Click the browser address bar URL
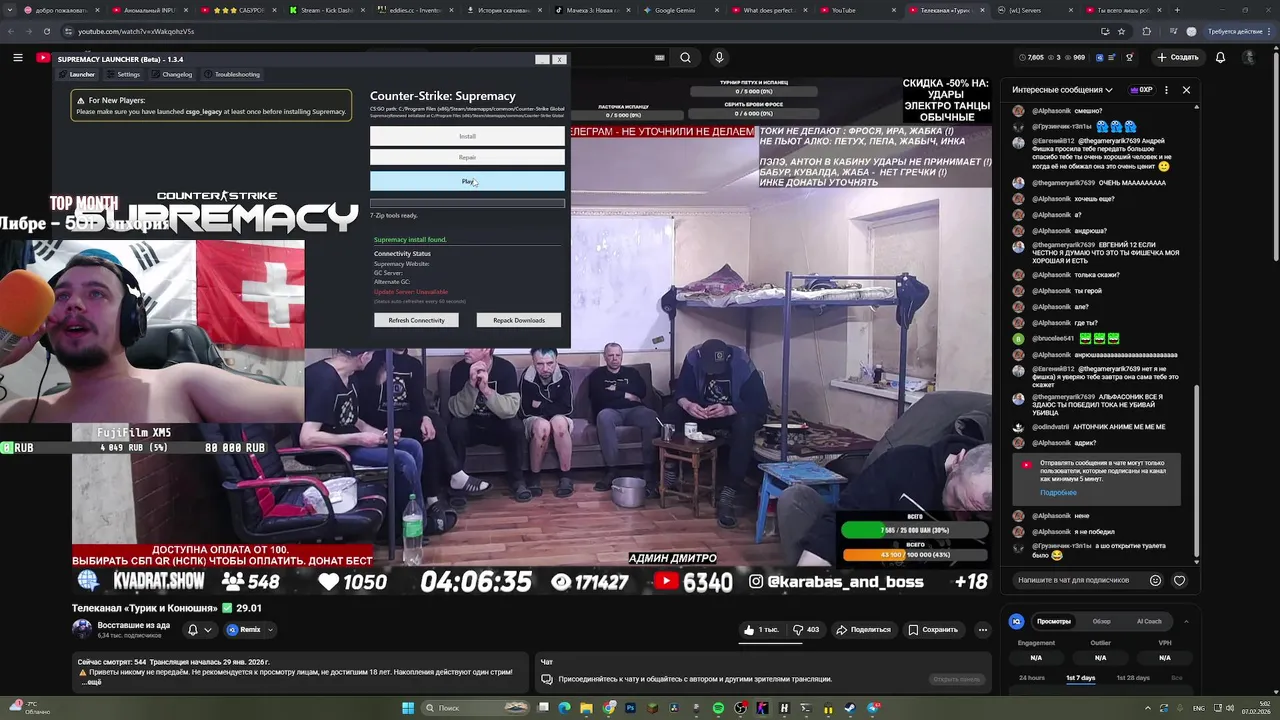This screenshot has width=1280, height=720. point(136,31)
